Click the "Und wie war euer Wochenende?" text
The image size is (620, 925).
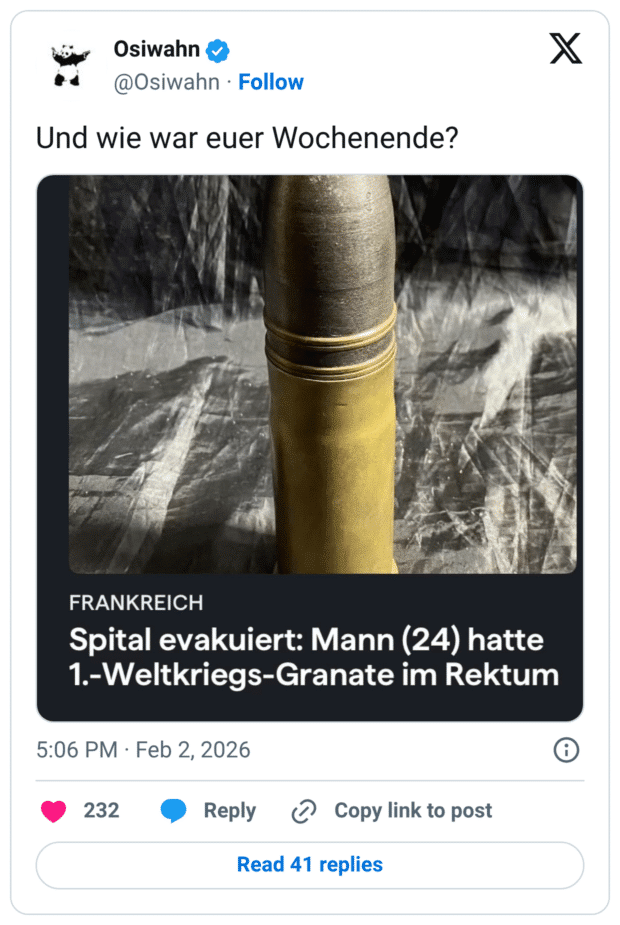(x=247, y=138)
